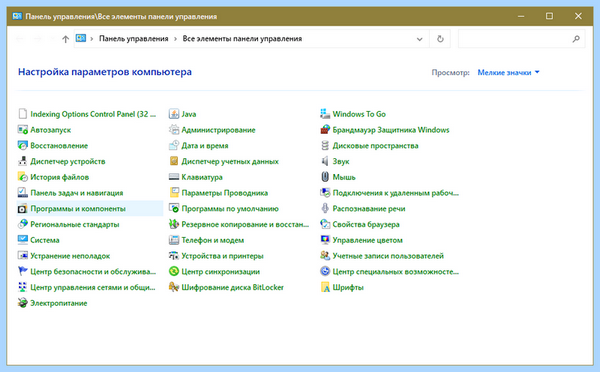Expand the address bar history dropdown arrow
The height and width of the screenshot is (372, 600).
[419, 39]
